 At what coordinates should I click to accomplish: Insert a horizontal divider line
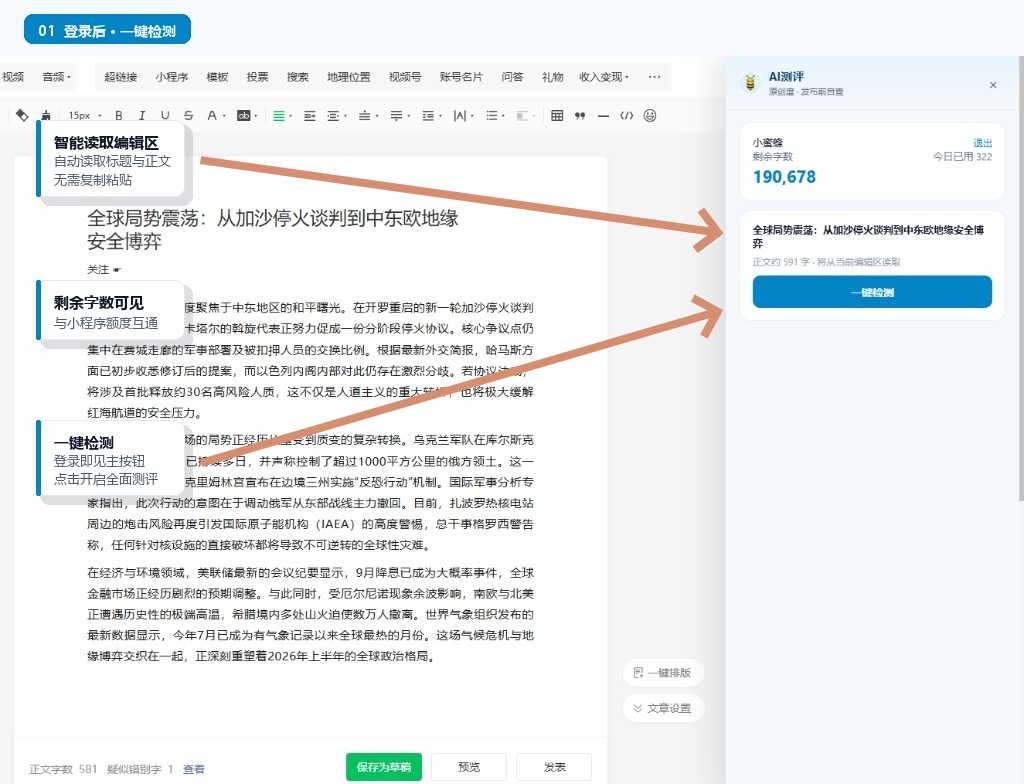point(603,116)
